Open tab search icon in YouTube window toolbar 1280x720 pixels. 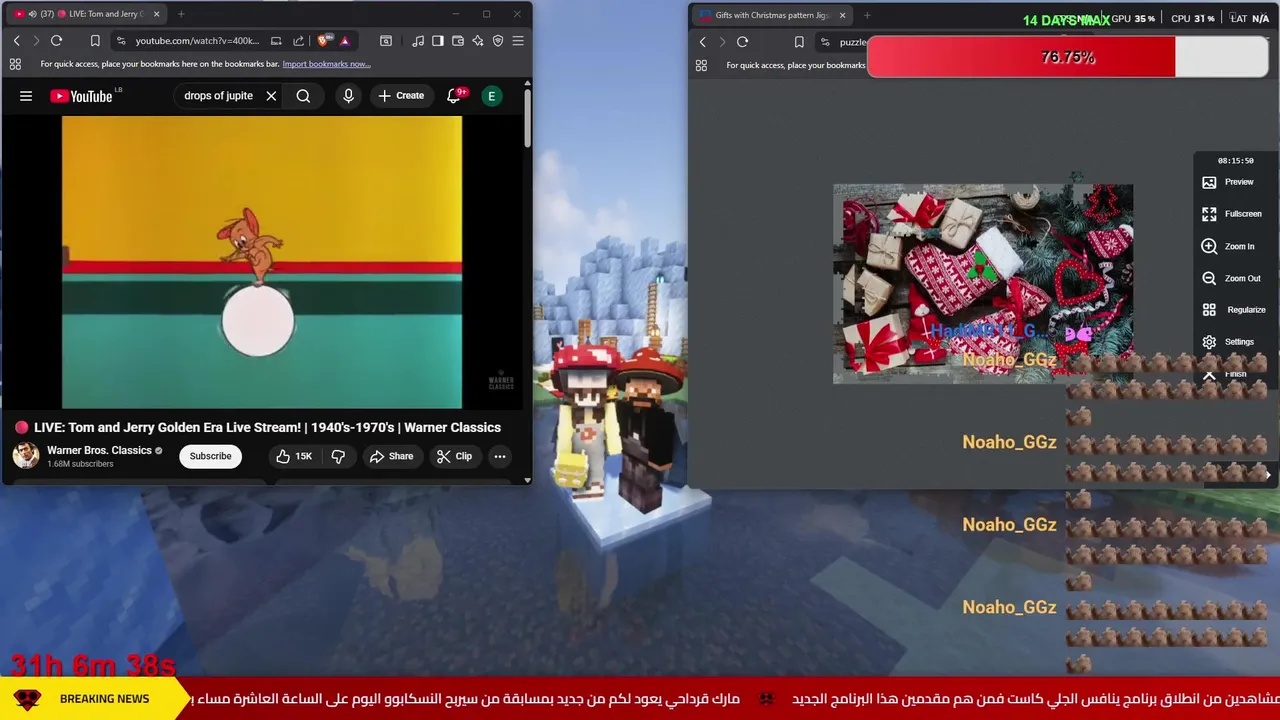point(386,41)
